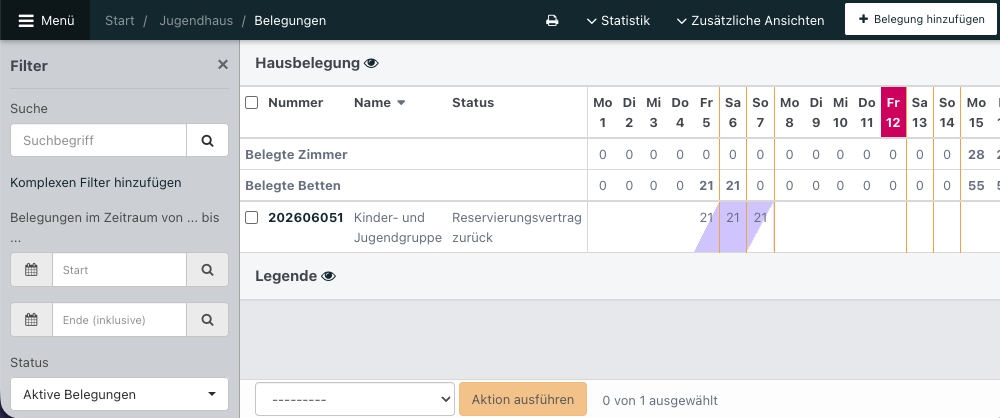The height and width of the screenshot is (418, 1000).
Task: Click the Hausbelegung section heading
Action: [307, 63]
